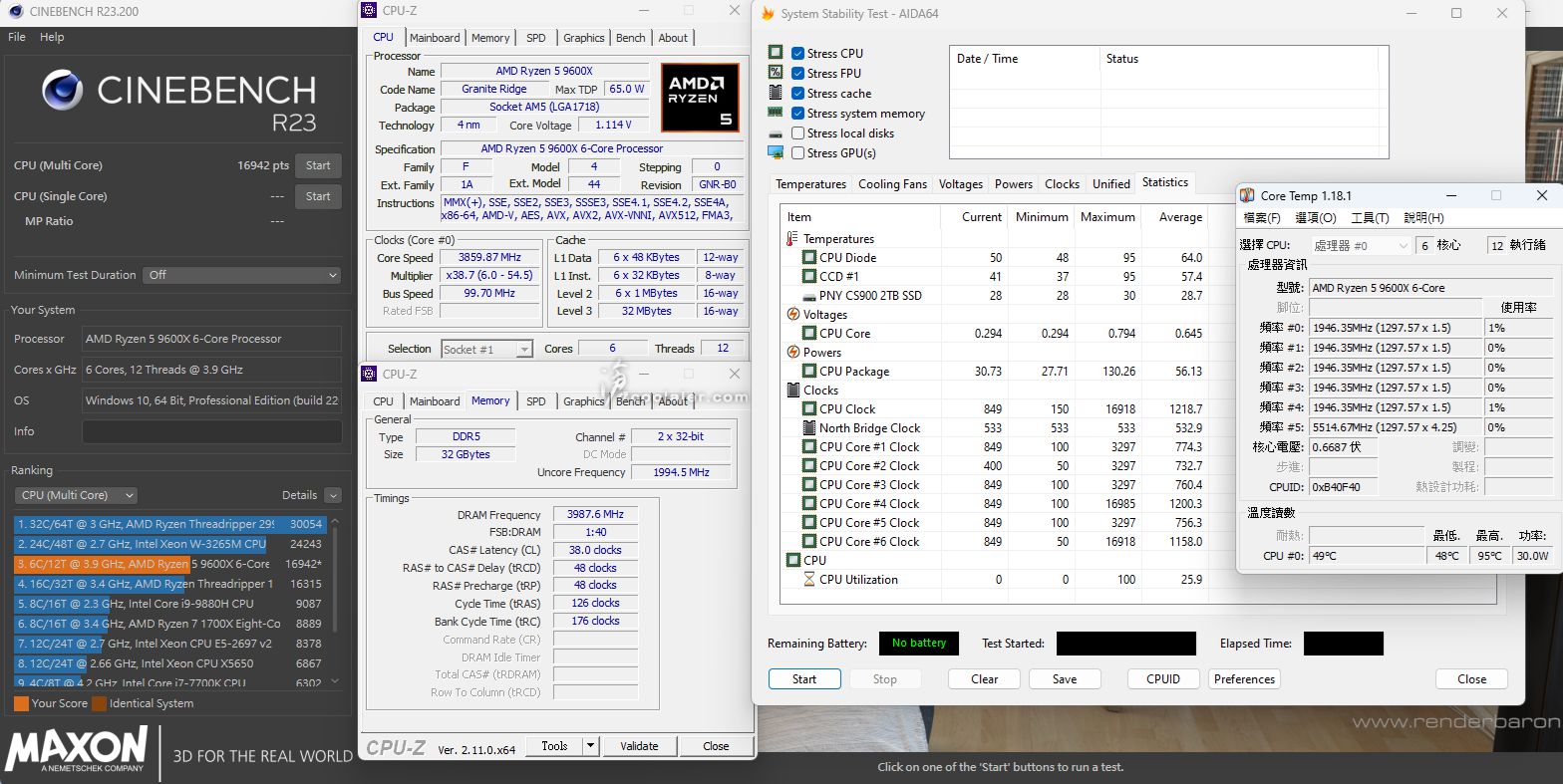Select the AMD Ryzen 5 9600X ranking row

pos(168,564)
